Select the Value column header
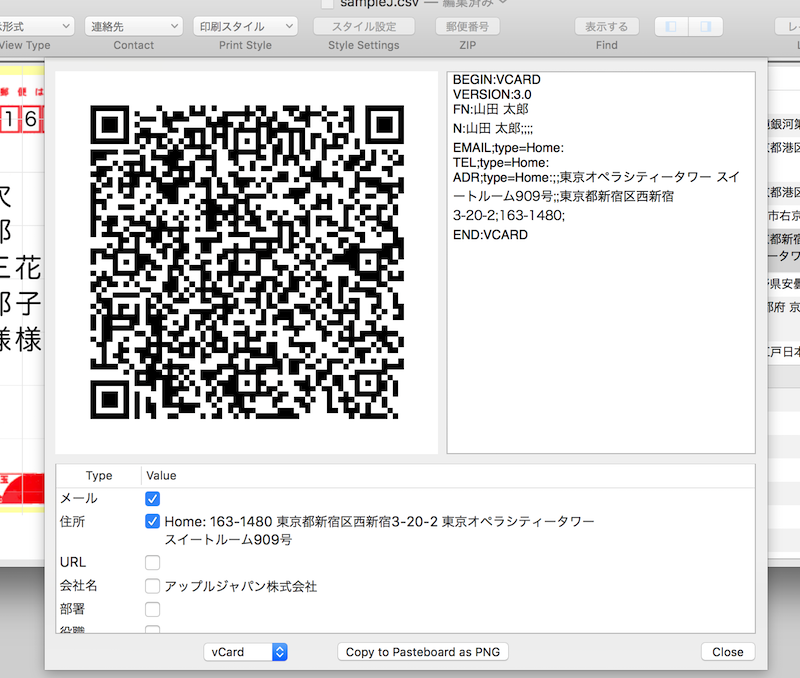Image resolution: width=800 pixels, height=678 pixels. click(161, 475)
